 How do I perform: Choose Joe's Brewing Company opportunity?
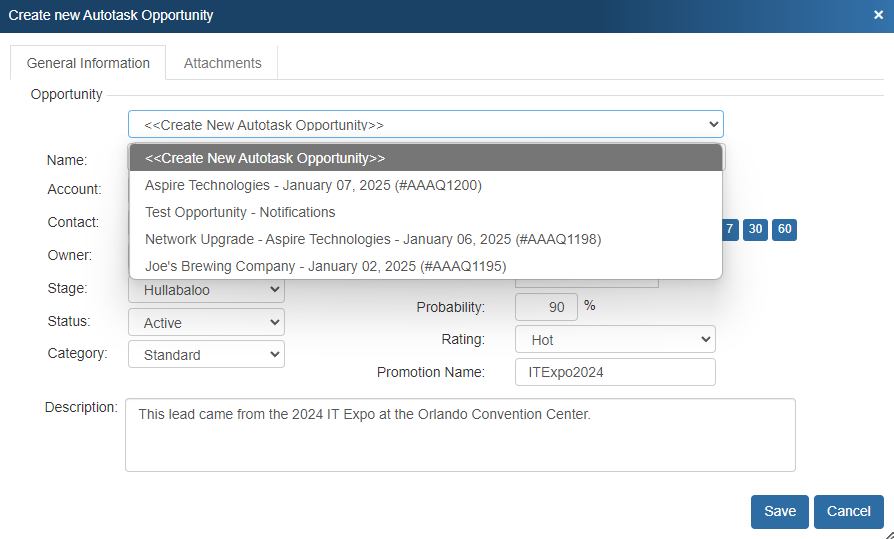[325, 266]
